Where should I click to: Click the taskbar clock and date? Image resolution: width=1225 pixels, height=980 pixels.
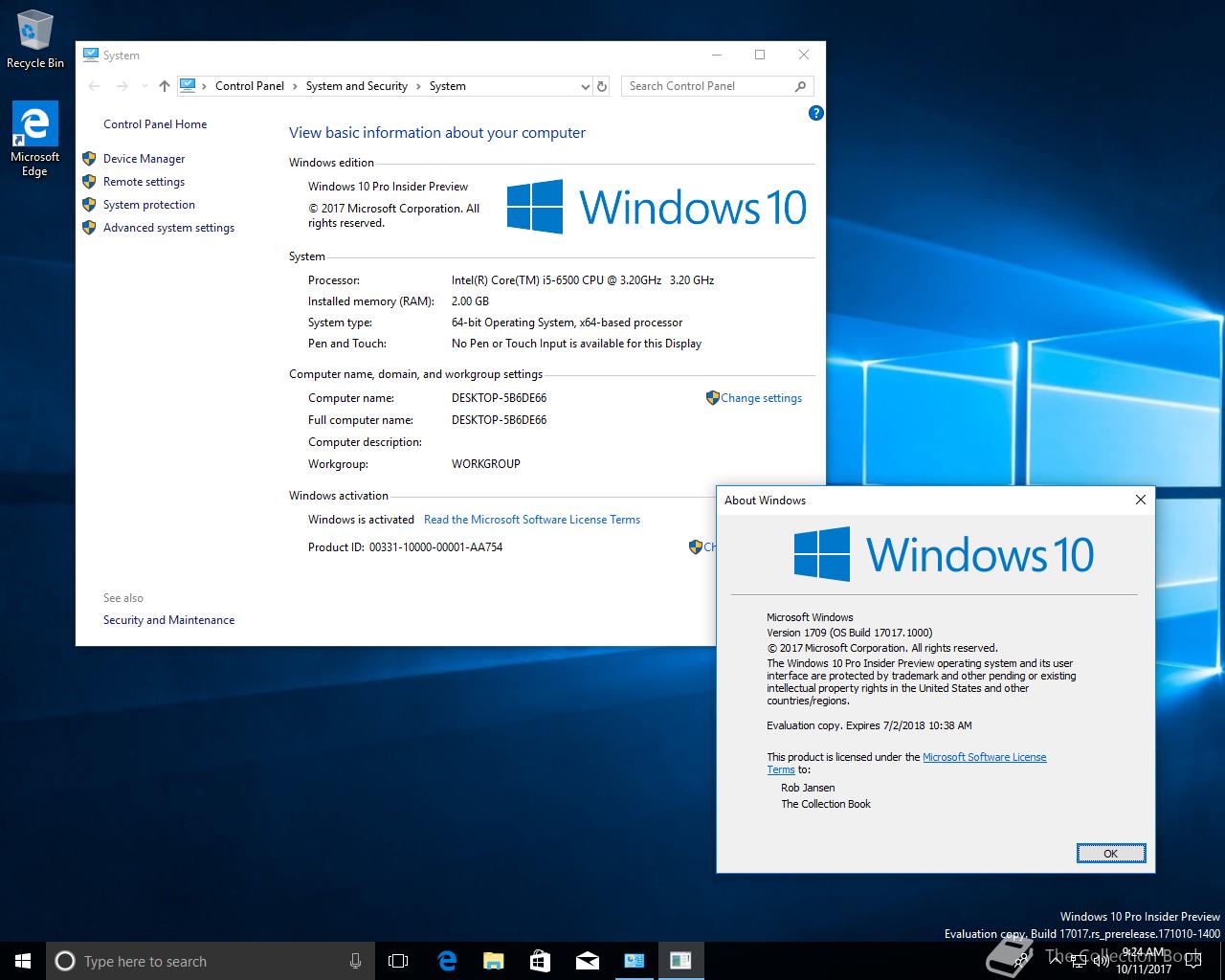[x=1144, y=961]
